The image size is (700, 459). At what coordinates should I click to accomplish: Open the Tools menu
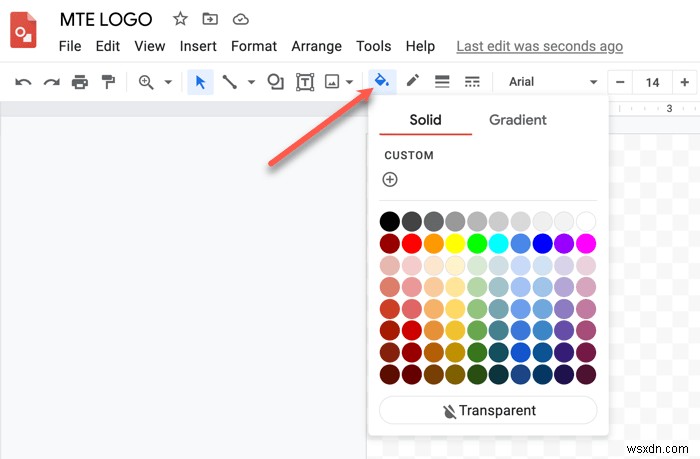[374, 46]
